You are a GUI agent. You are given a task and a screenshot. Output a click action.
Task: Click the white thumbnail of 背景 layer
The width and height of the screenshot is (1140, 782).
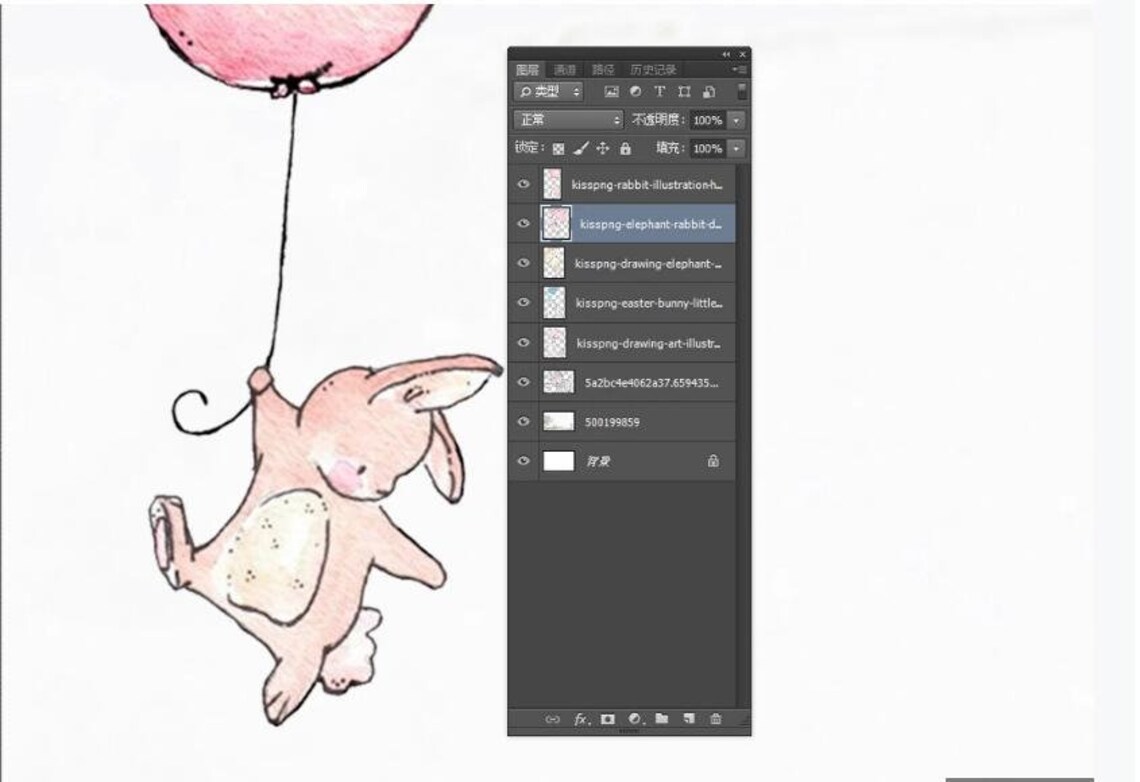coord(558,461)
